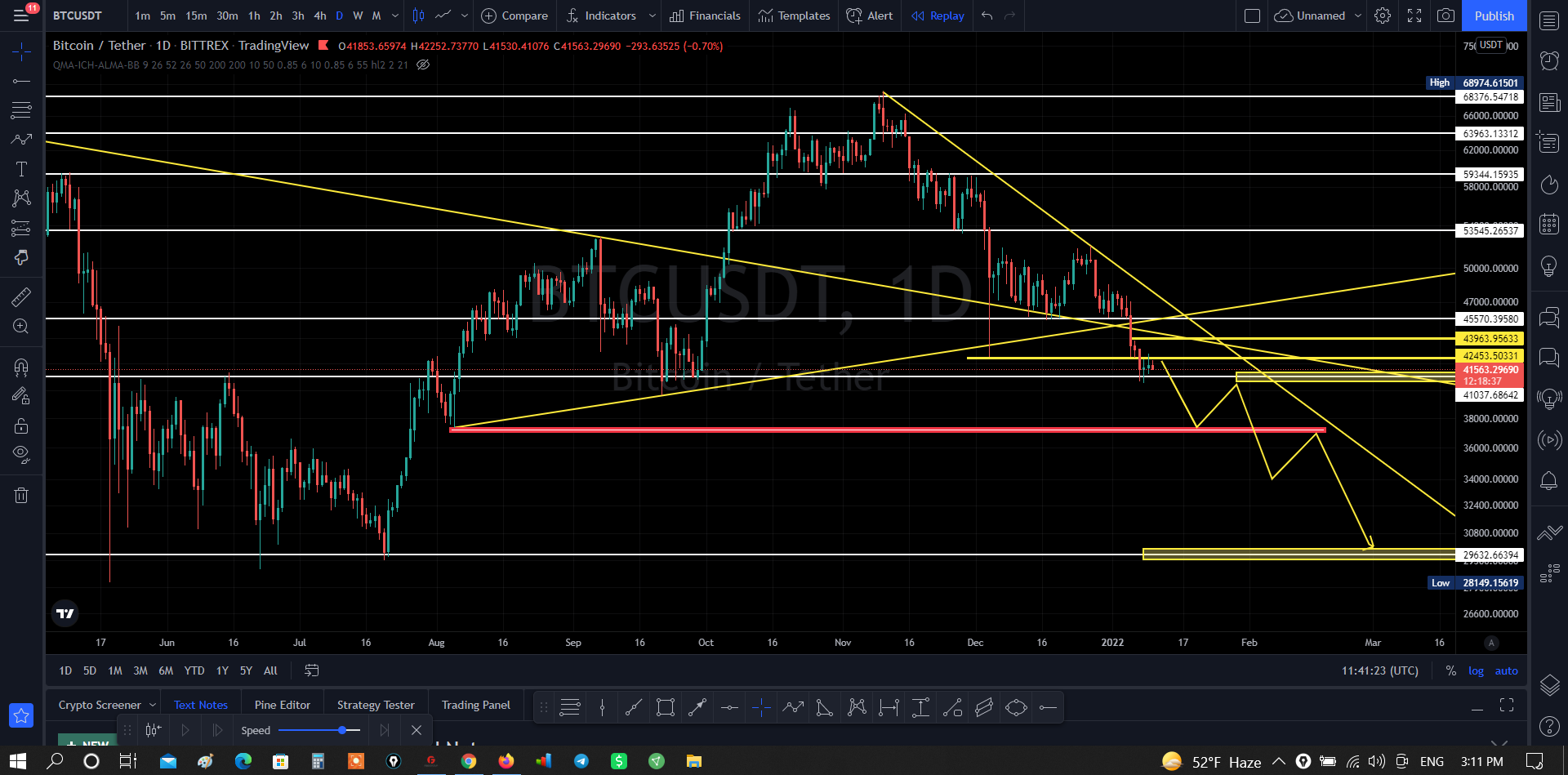The height and width of the screenshot is (775, 1568).
Task: Toggle lock all drawing tools
Action: 21,425
